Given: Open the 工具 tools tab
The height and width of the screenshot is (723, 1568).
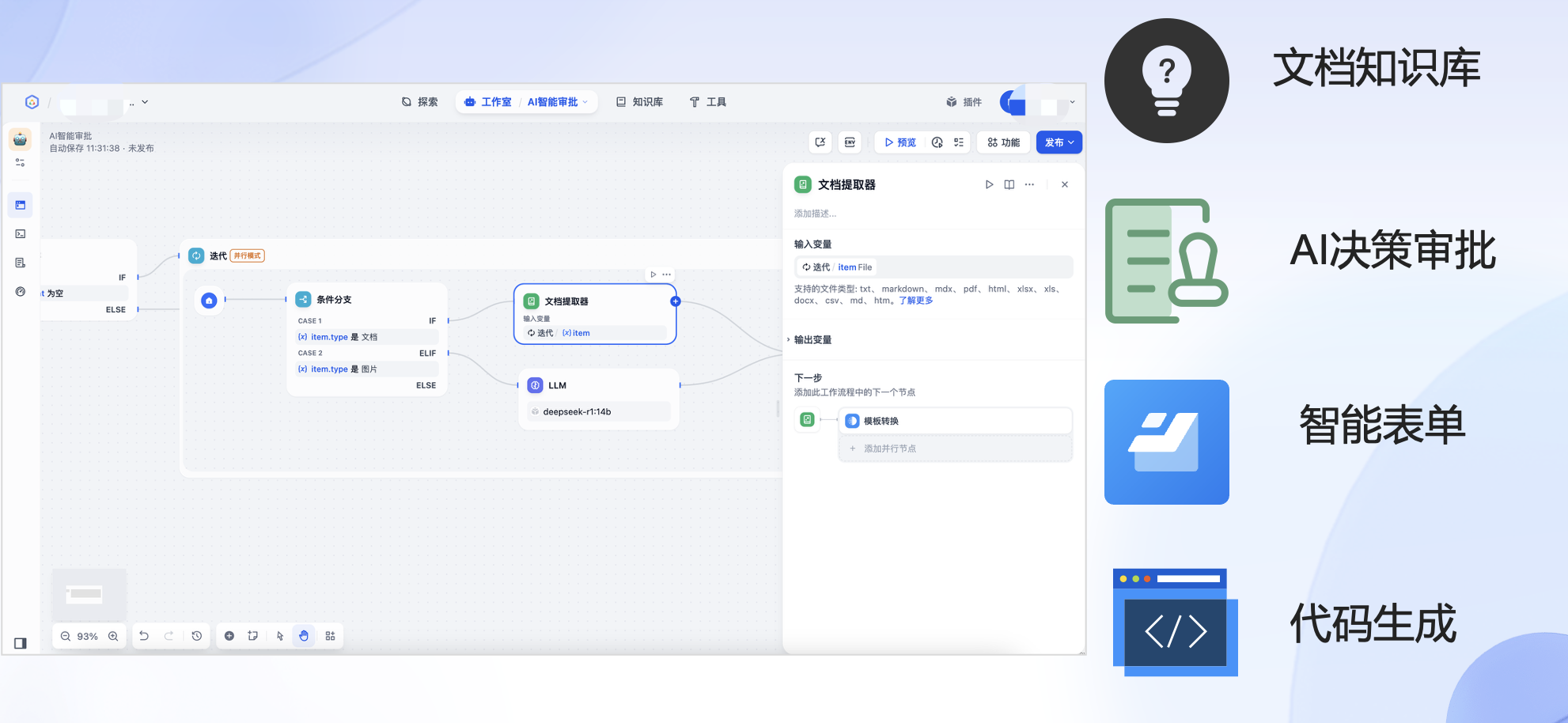Looking at the screenshot, I should pyautogui.click(x=707, y=102).
